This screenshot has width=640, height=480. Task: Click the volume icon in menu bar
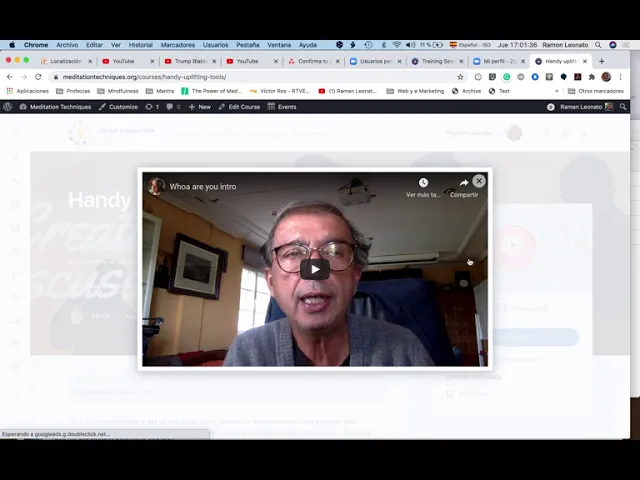[x=410, y=45]
